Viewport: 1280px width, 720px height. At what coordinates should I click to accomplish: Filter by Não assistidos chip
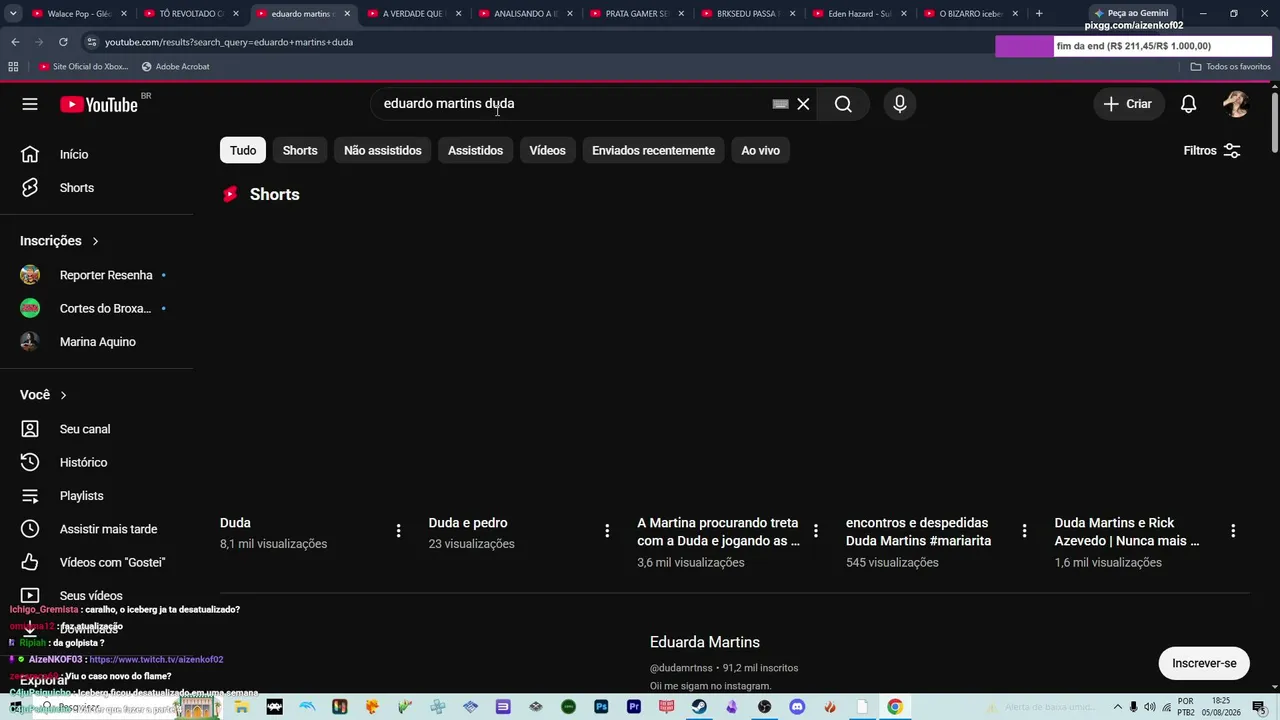coord(383,150)
